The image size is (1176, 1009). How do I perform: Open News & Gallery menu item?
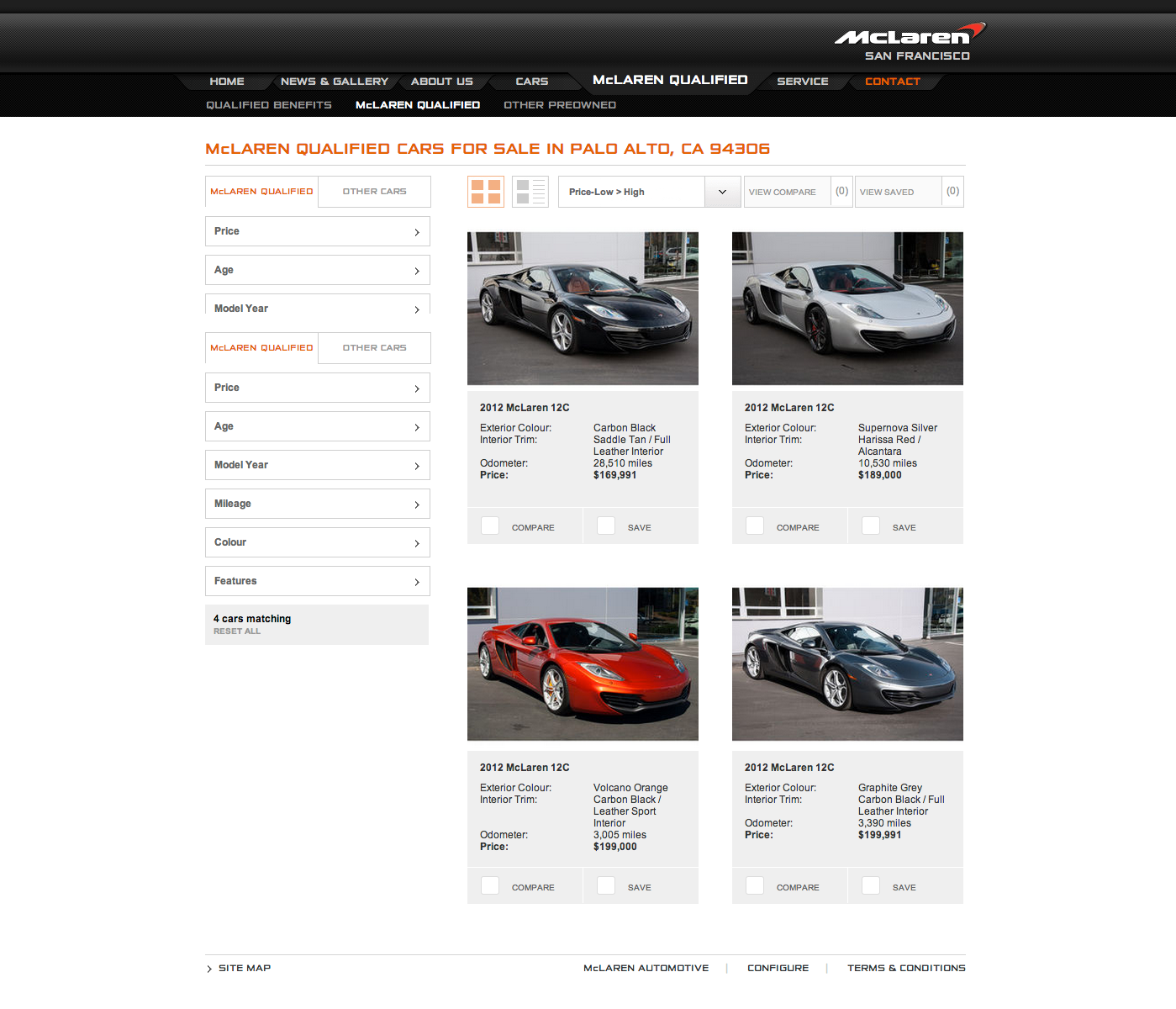coord(335,82)
